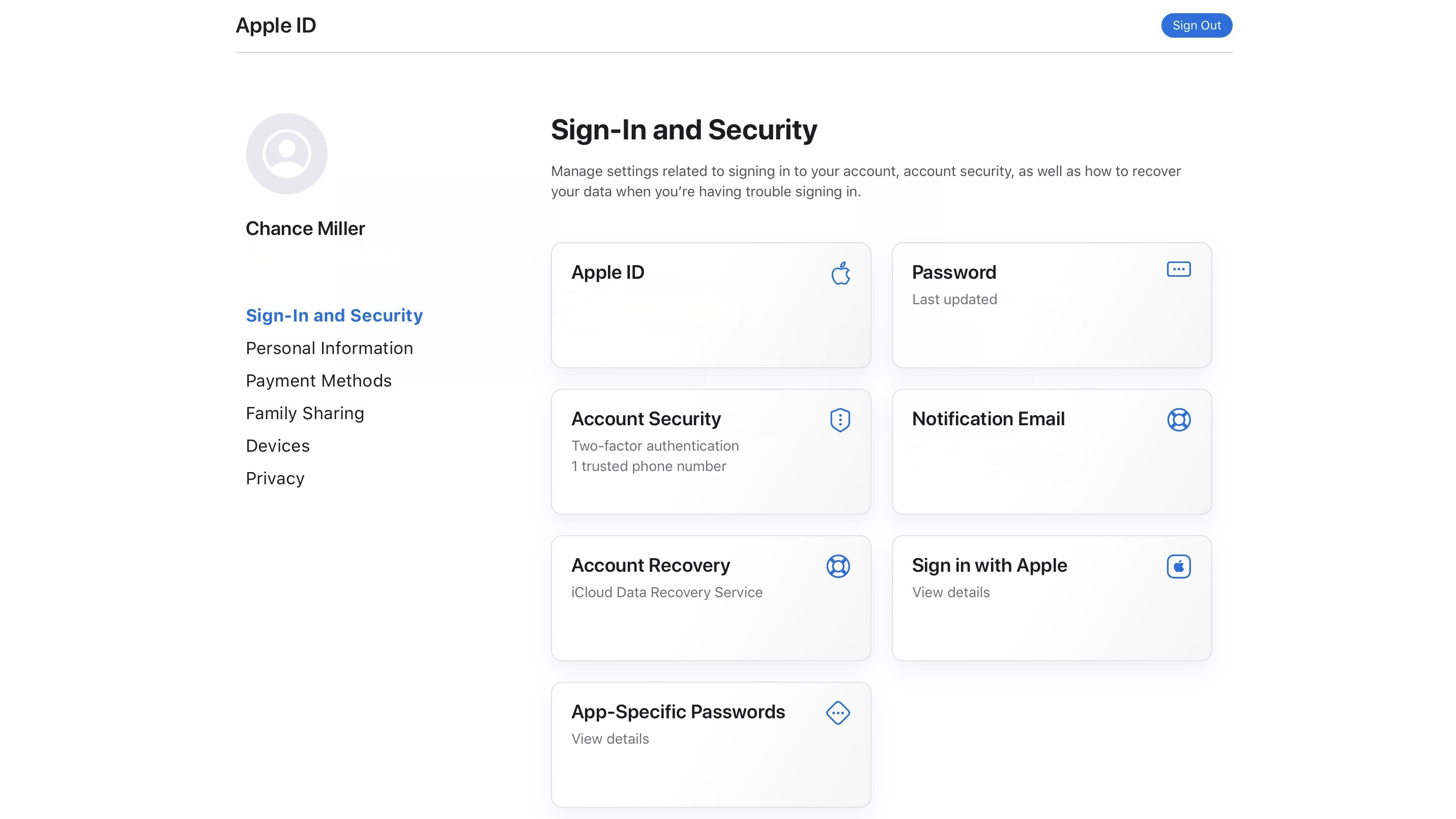
Task: Click the ellipsis icon on the Password card
Action: pos(1179,270)
